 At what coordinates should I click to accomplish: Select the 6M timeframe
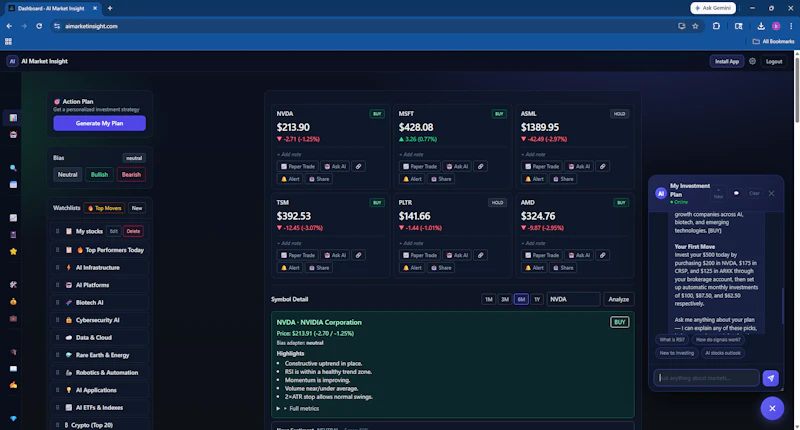[x=521, y=299]
